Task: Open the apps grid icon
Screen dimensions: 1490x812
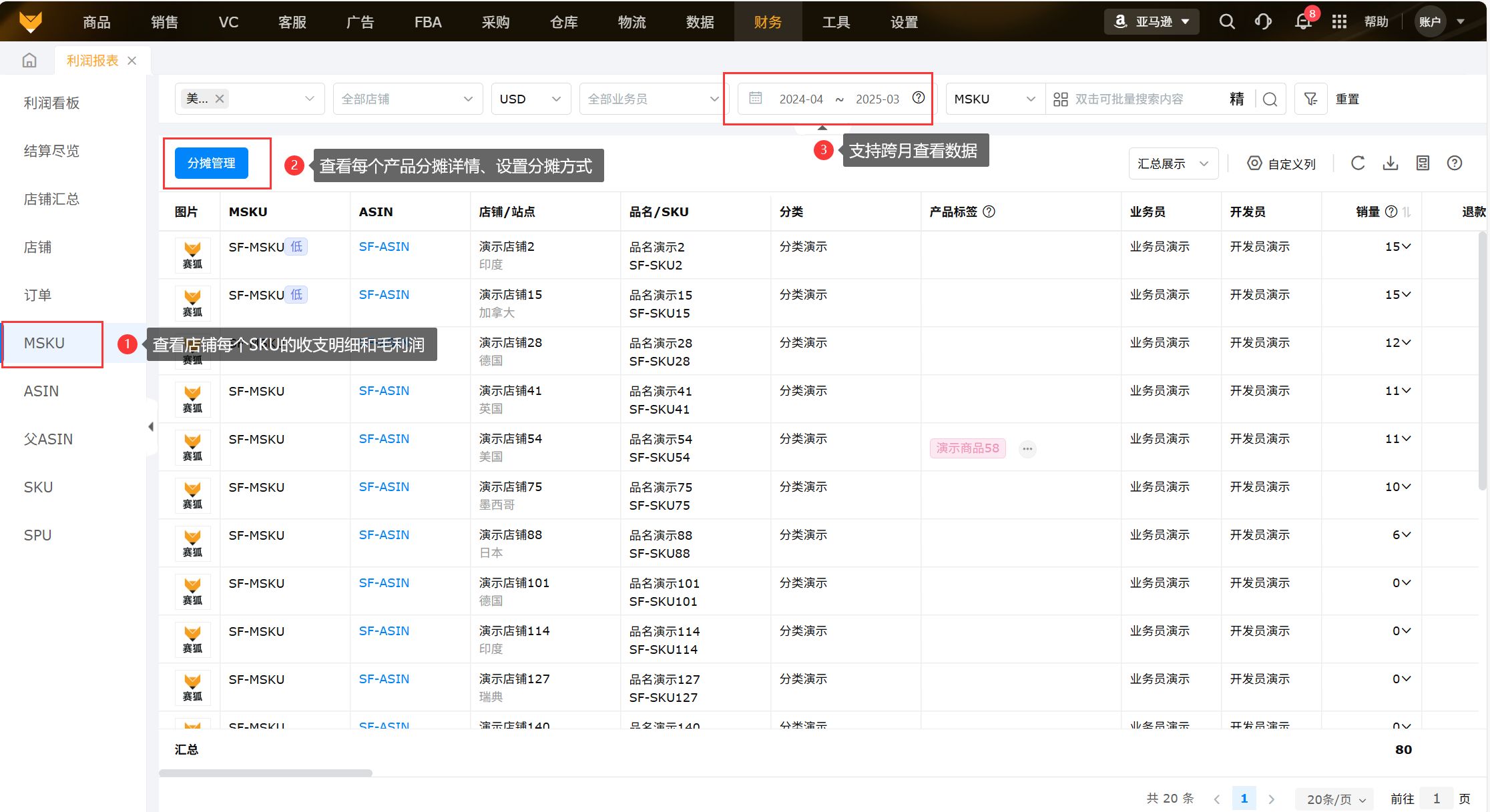Action: point(1339,21)
